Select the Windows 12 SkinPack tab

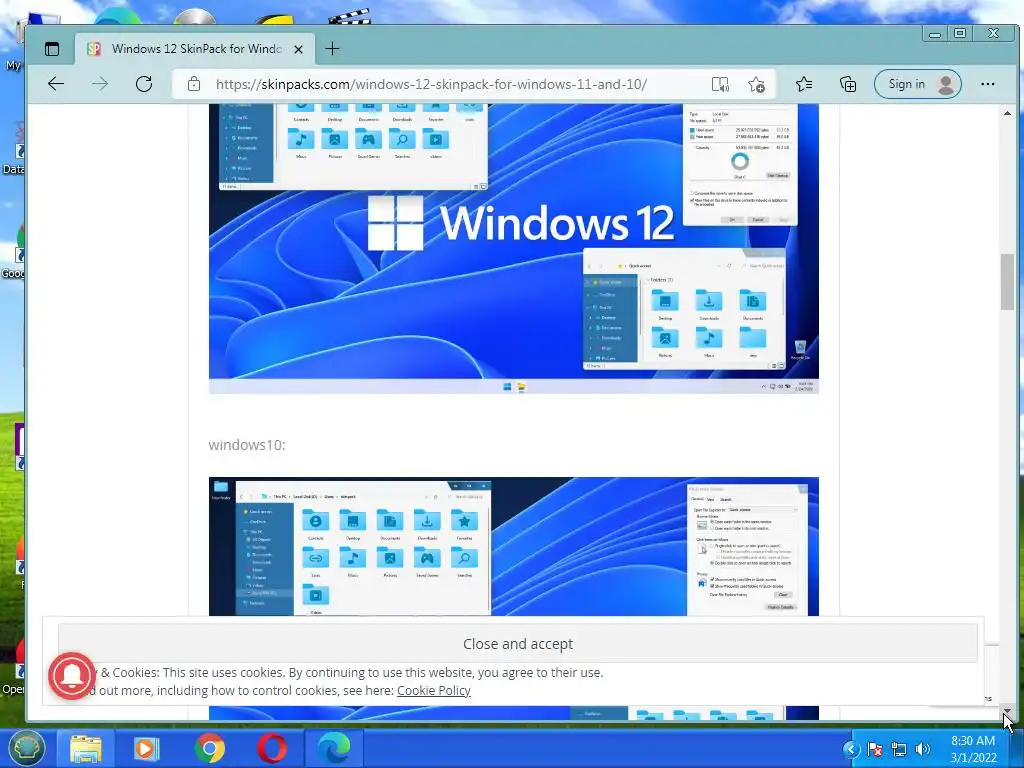pyautogui.click(x=195, y=49)
